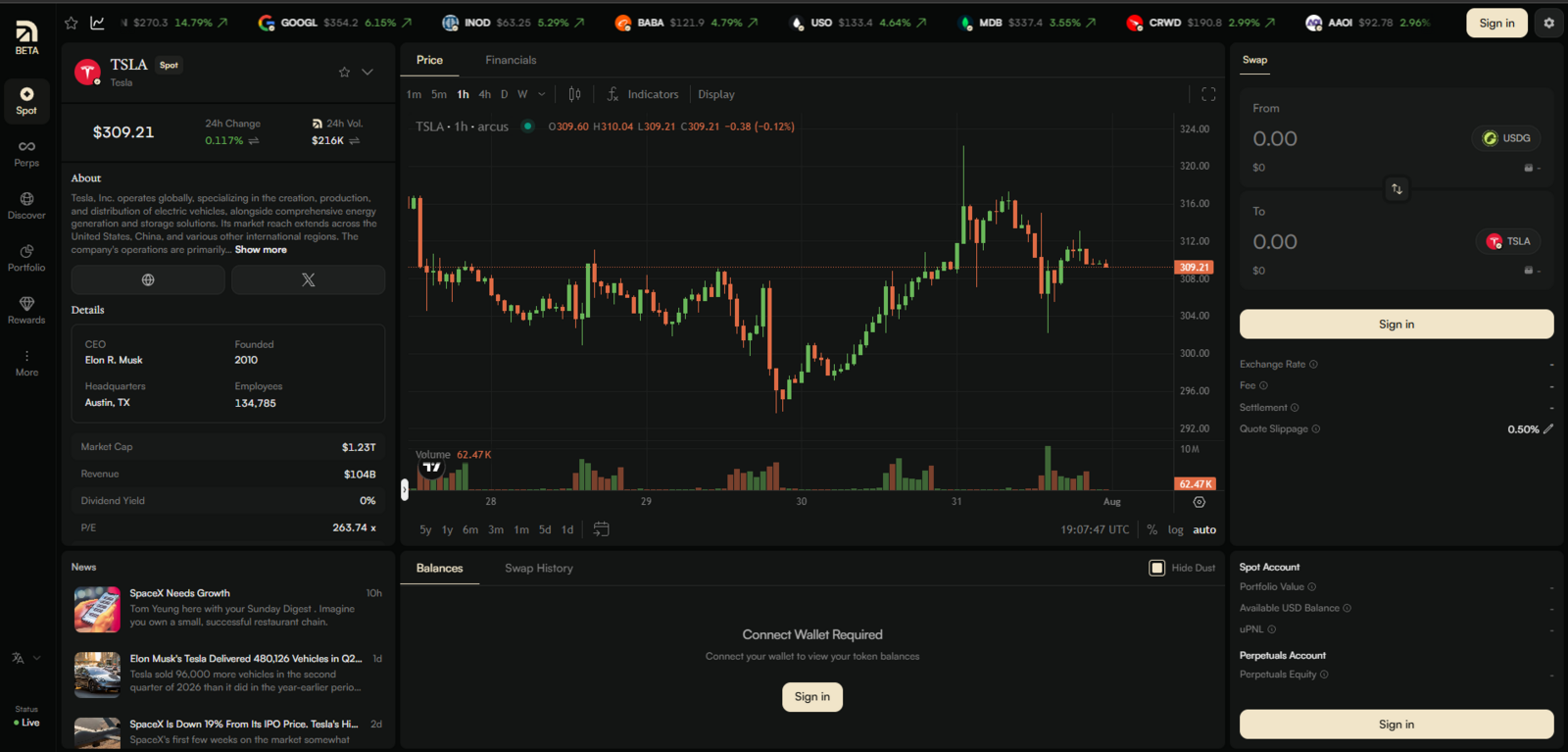Switch to the Balances tab
The width and height of the screenshot is (1568, 752).
point(439,569)
